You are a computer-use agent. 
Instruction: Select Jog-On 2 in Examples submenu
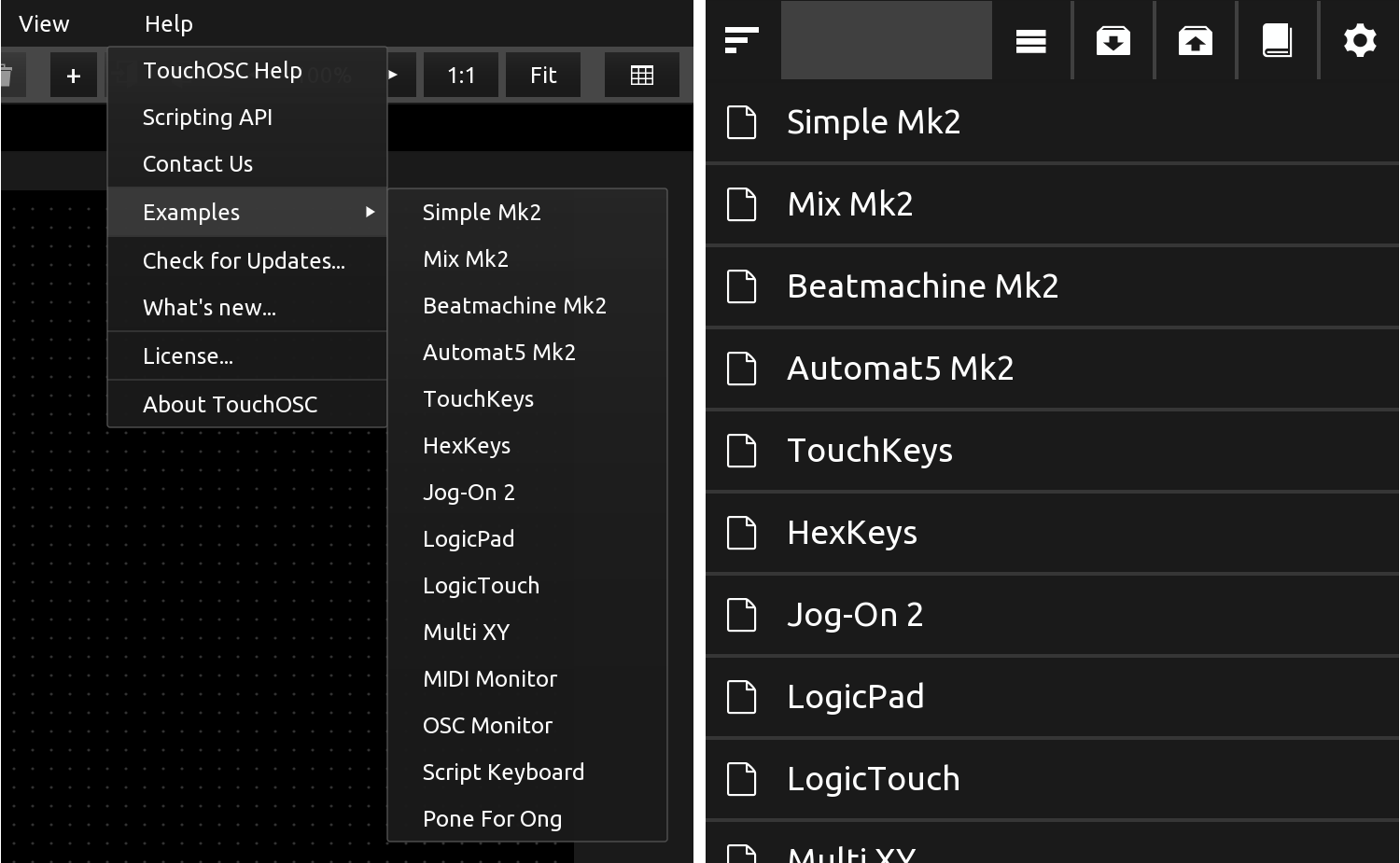527,493
